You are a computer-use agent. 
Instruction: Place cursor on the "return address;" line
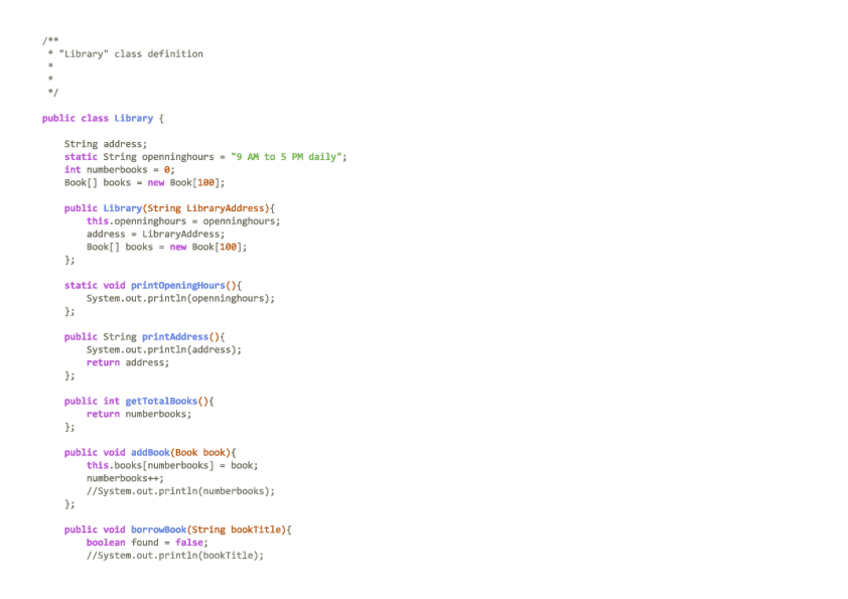click(127, 363)
